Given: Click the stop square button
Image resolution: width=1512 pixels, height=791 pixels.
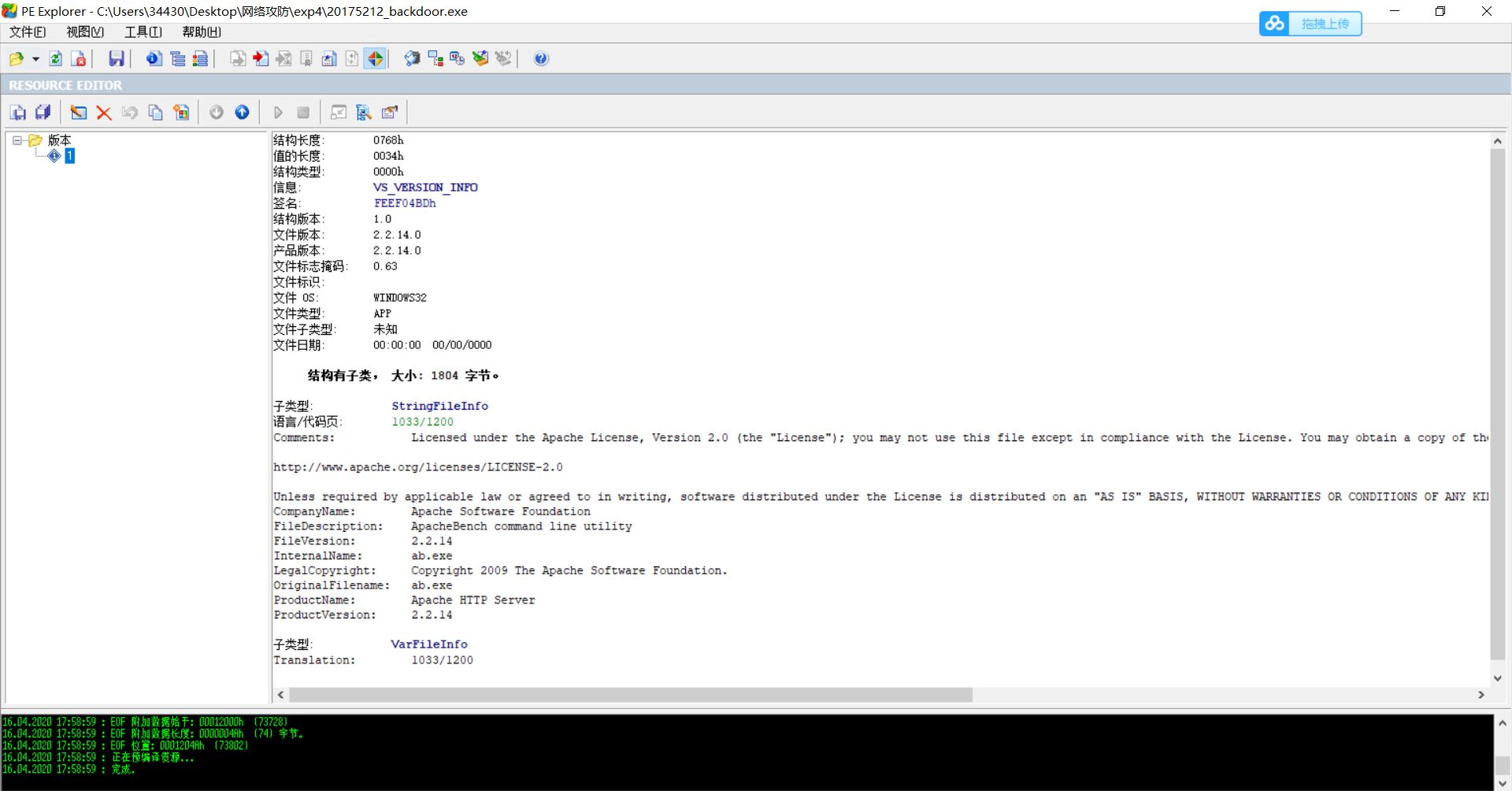Looking at the screenshot, I should (303, 113).
